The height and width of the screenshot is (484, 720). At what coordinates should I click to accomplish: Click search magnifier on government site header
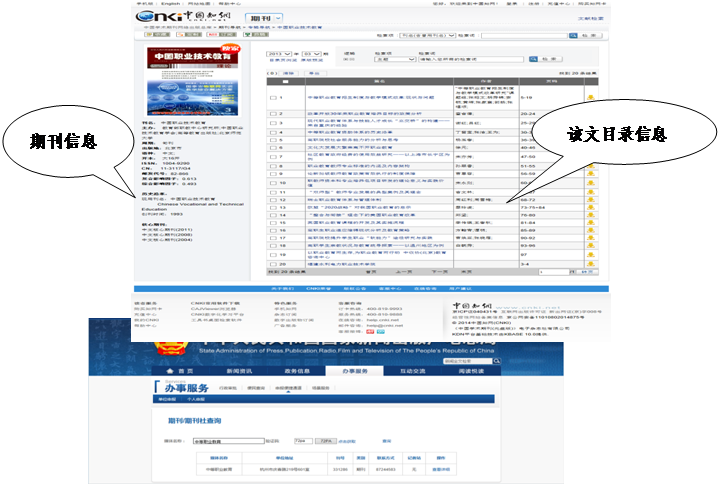(496, 361)
